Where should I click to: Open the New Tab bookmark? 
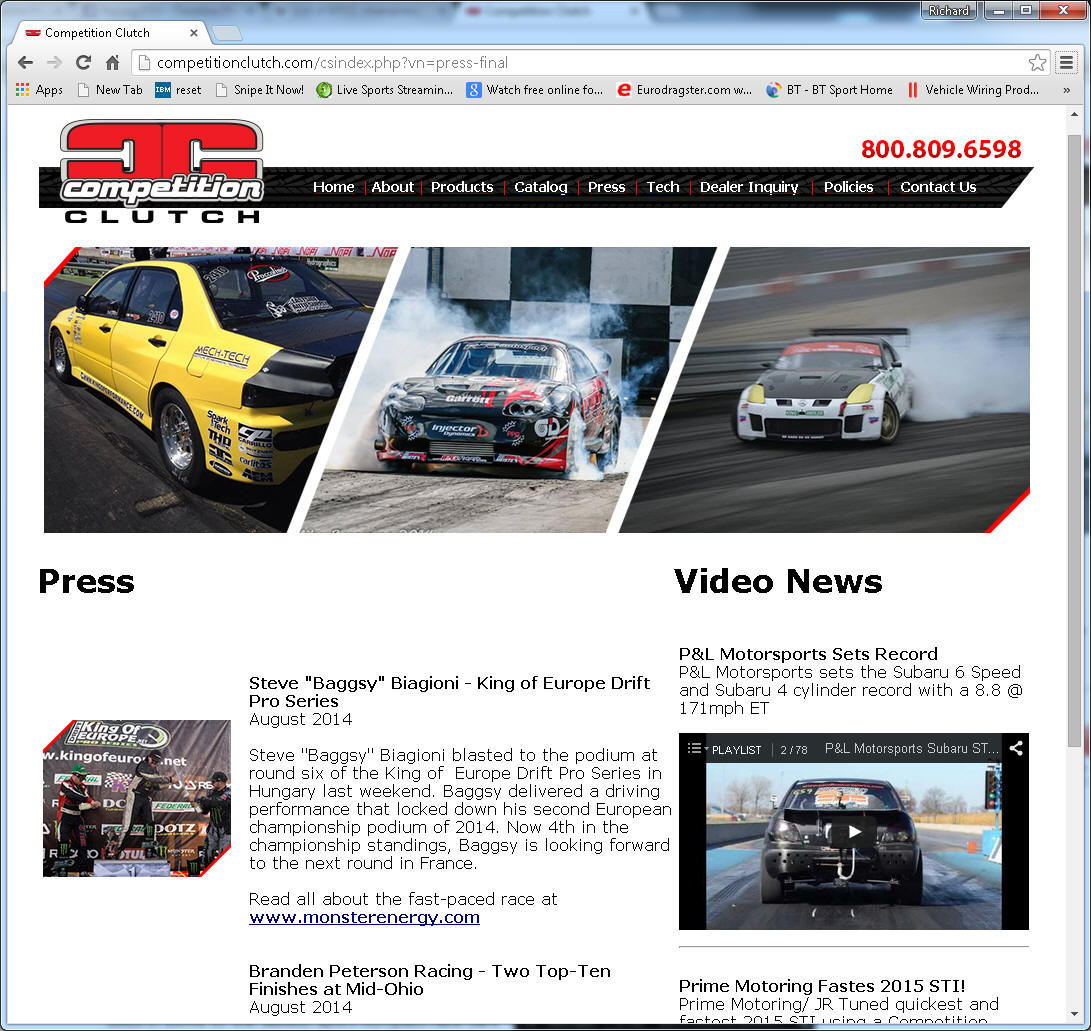(110, 90)
